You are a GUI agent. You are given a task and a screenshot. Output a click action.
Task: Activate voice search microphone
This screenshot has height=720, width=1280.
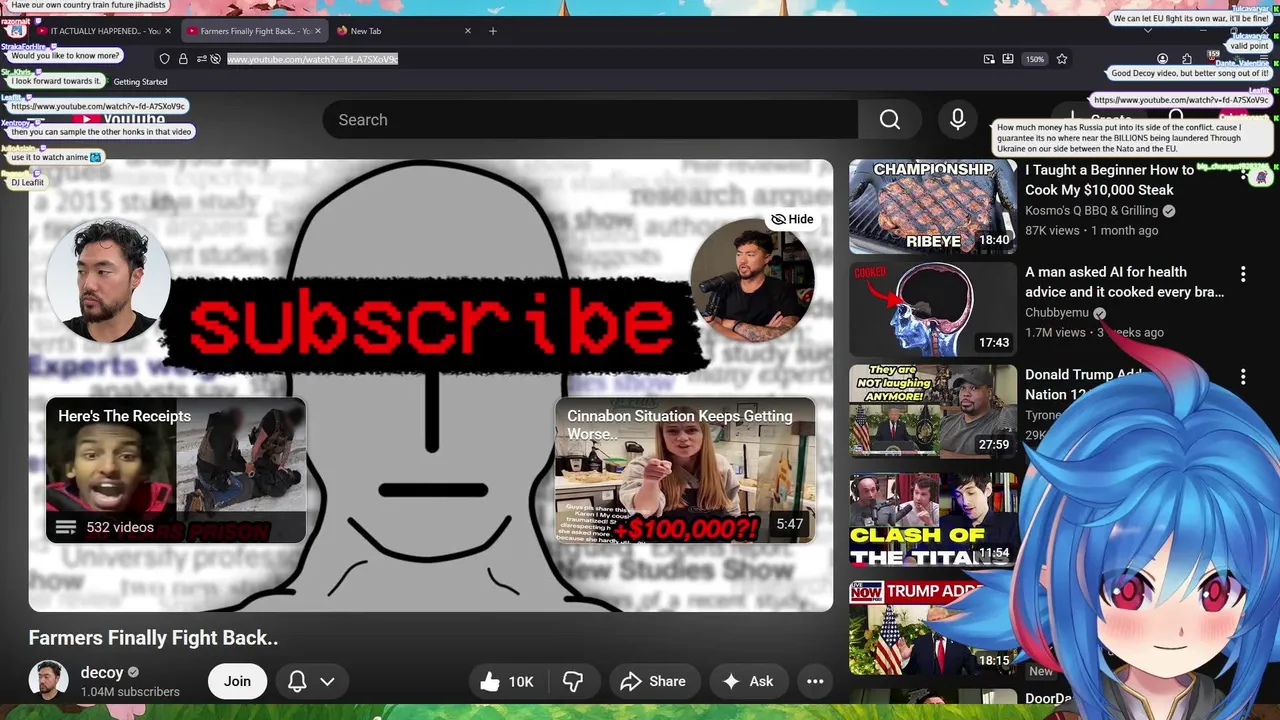point(958,120)
